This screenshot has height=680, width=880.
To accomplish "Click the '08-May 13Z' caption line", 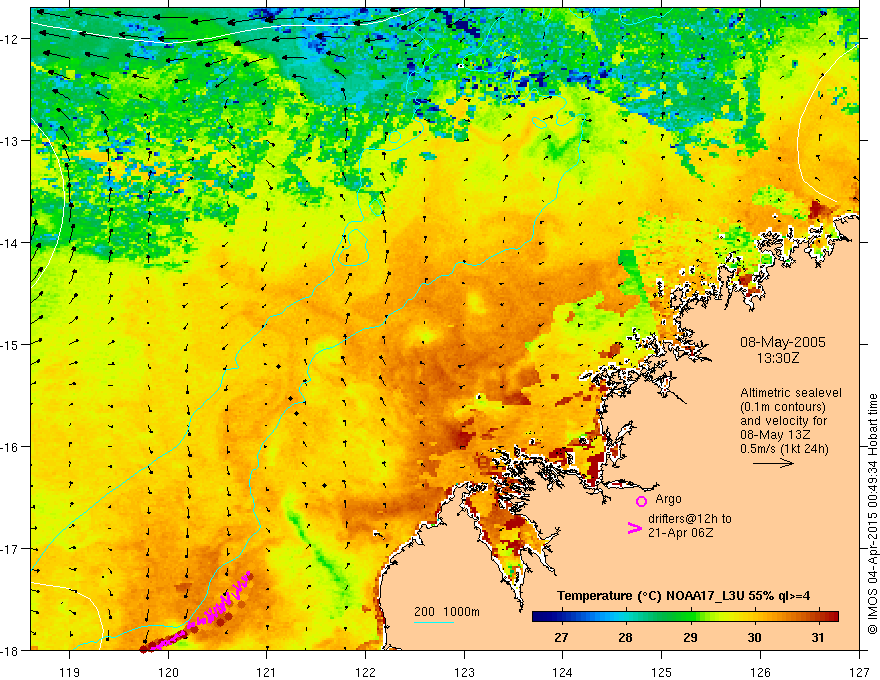I will [774, 435].
